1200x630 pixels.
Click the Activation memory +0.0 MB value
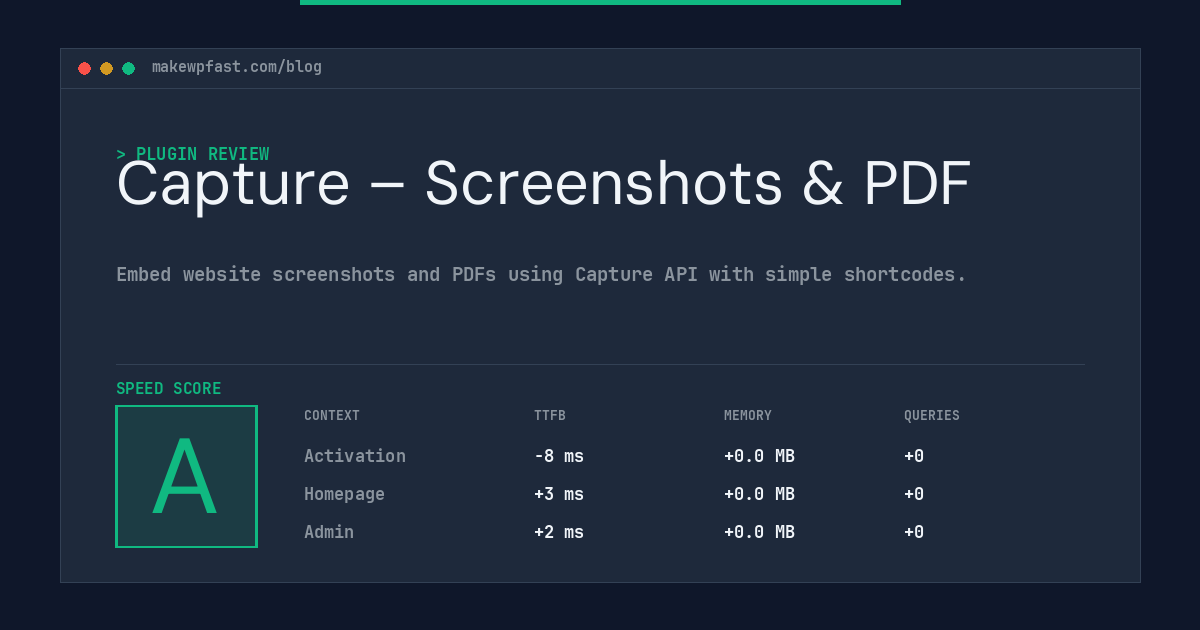(759, 456)
